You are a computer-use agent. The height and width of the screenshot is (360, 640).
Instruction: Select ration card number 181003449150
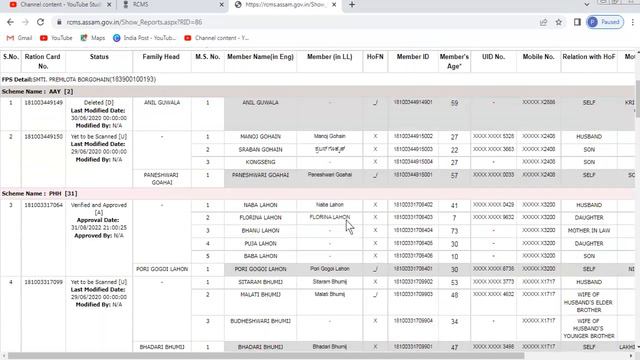coord(43,137)
